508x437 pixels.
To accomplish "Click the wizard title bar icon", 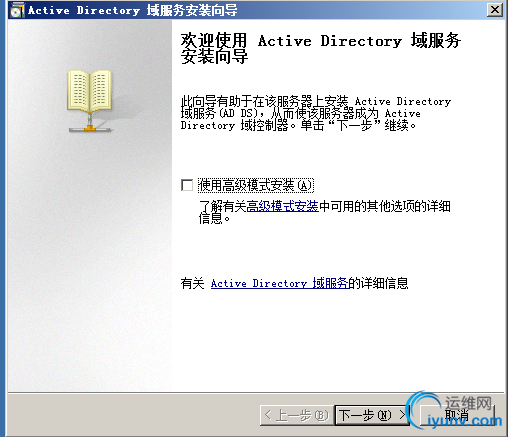I will [x=17, y=10].
